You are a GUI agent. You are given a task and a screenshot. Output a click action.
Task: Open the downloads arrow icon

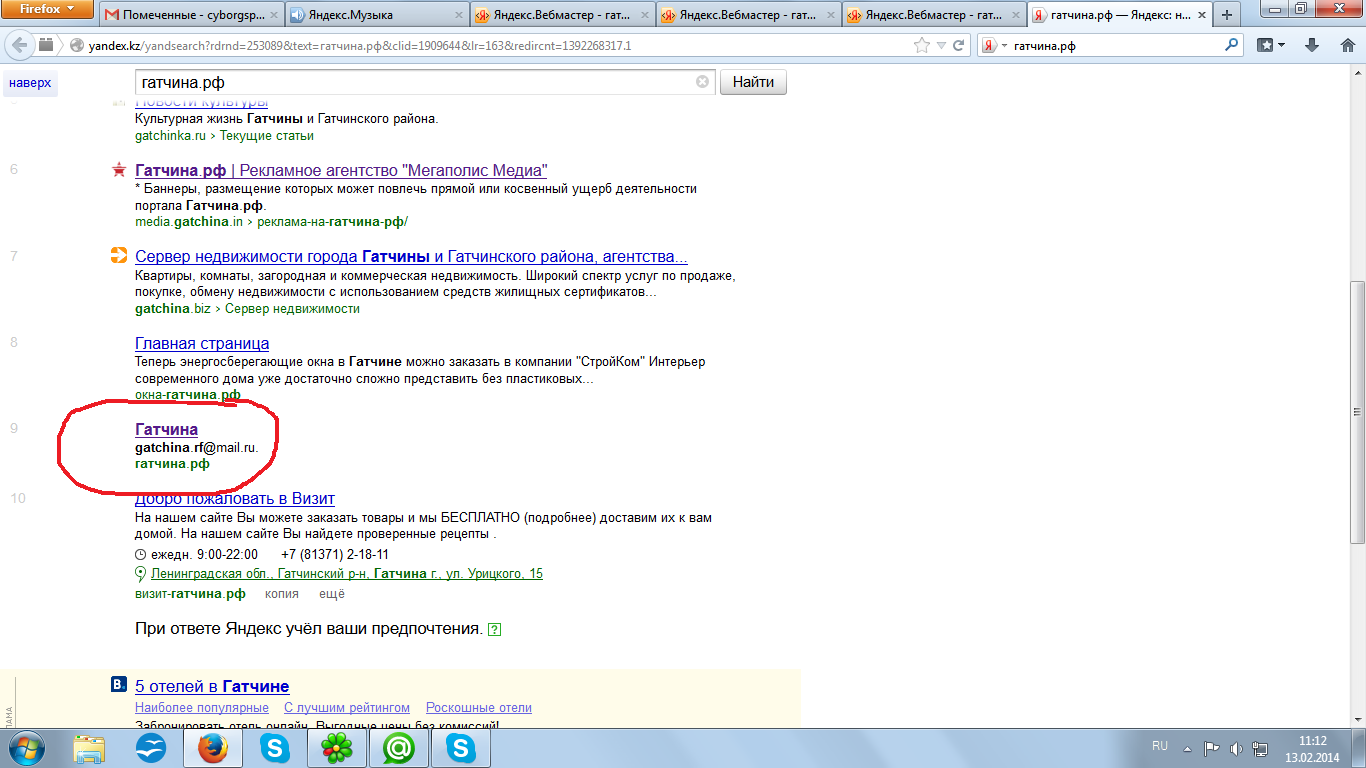click(x=1313, y=46)
